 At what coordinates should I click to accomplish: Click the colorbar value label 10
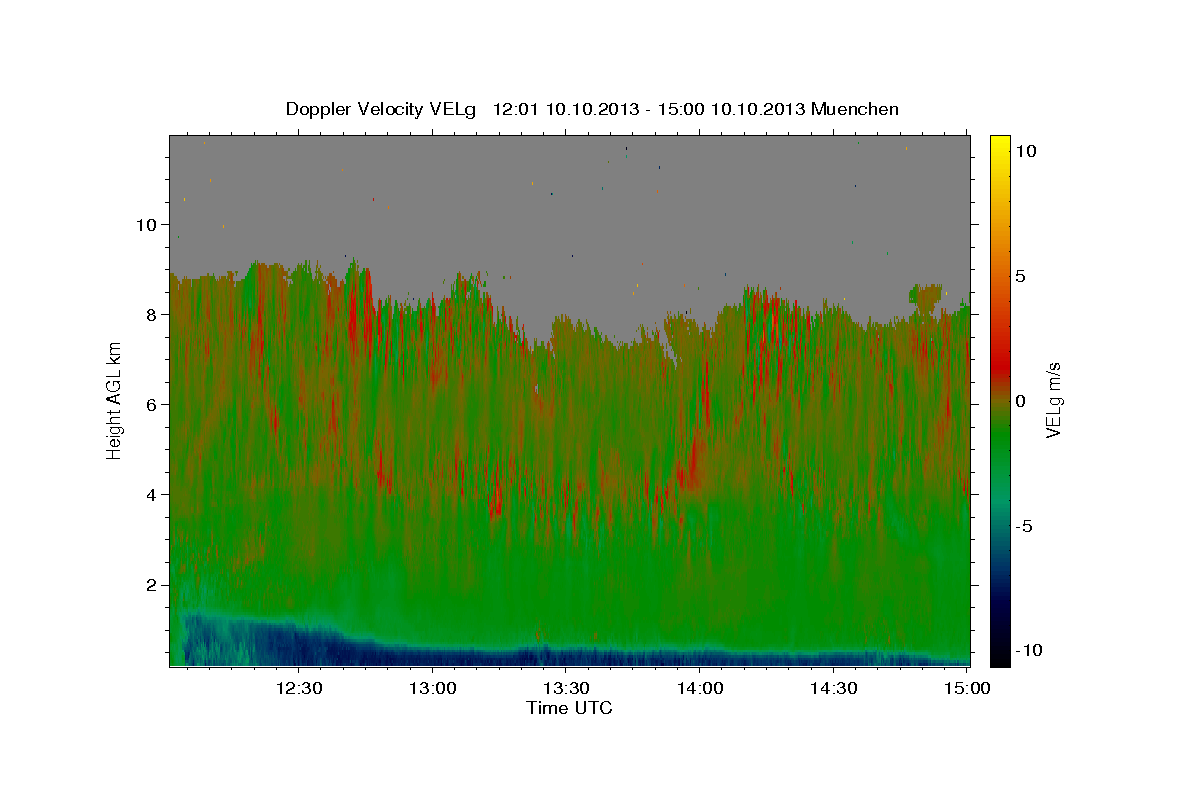click(1025, 151)
